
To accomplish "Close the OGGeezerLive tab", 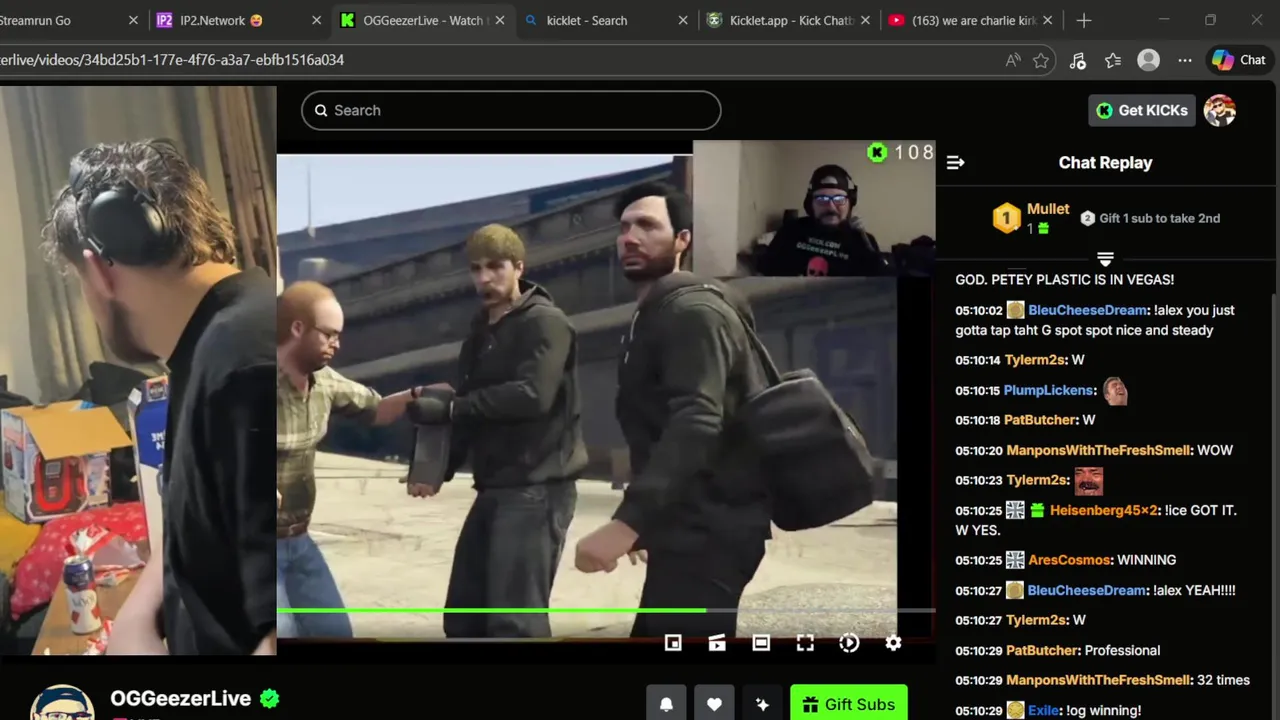I will 500,20.
